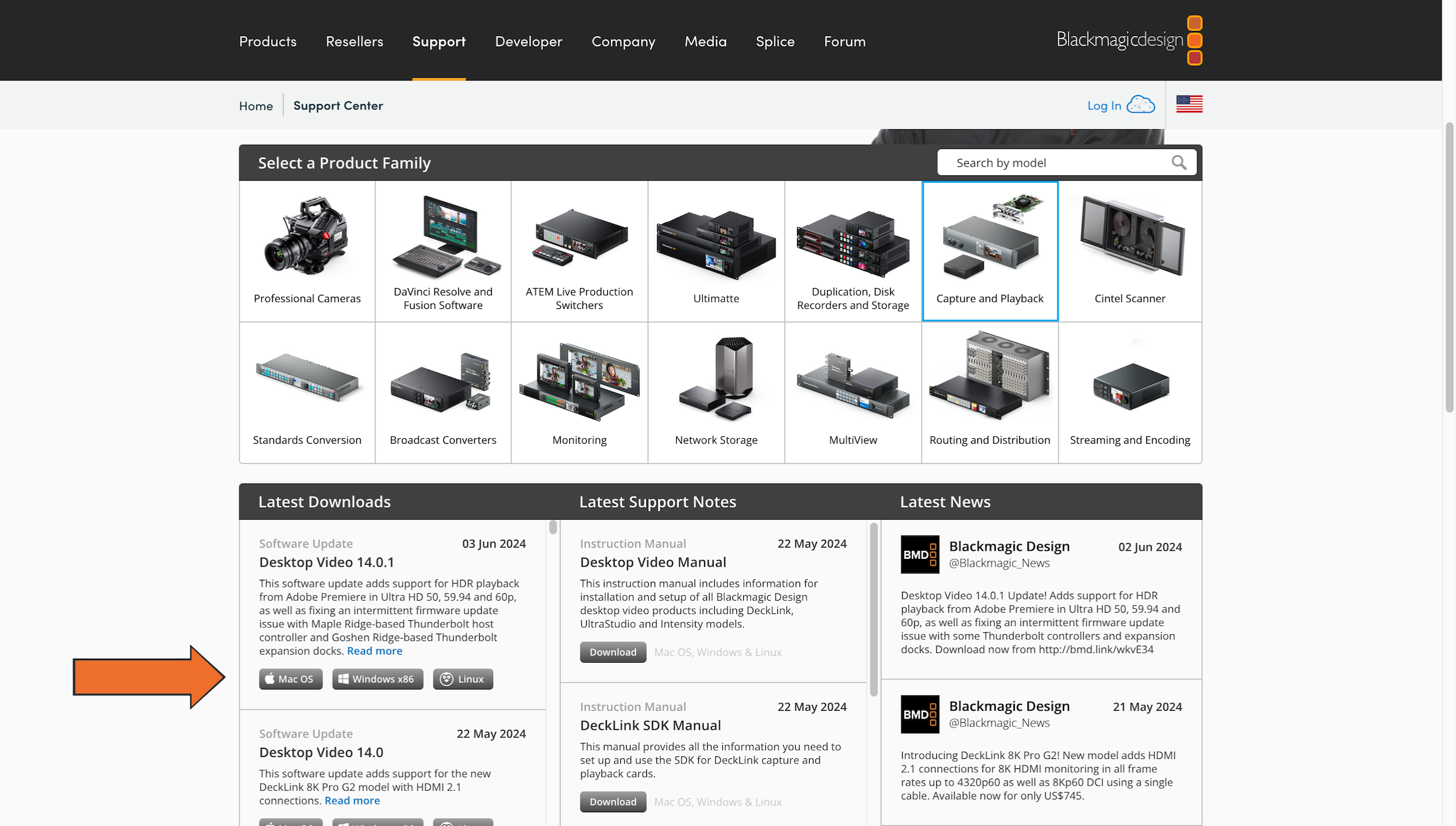Open Read more for Desktop Video 14.0.1

point(374,651)
